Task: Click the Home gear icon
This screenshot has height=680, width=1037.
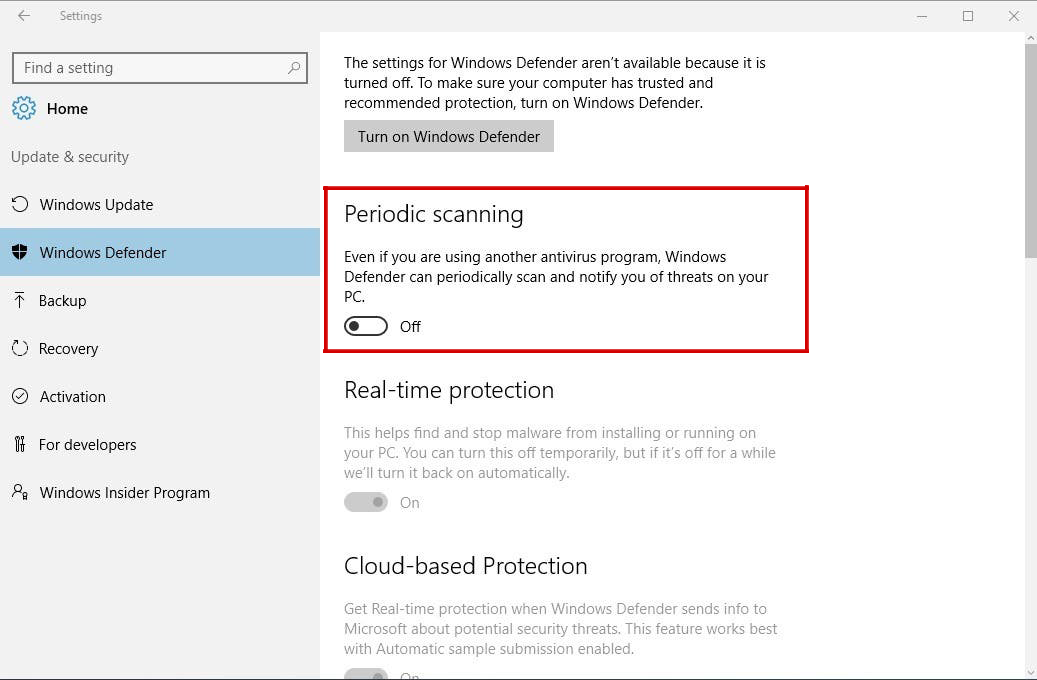Action: click(x=24, y=108)
